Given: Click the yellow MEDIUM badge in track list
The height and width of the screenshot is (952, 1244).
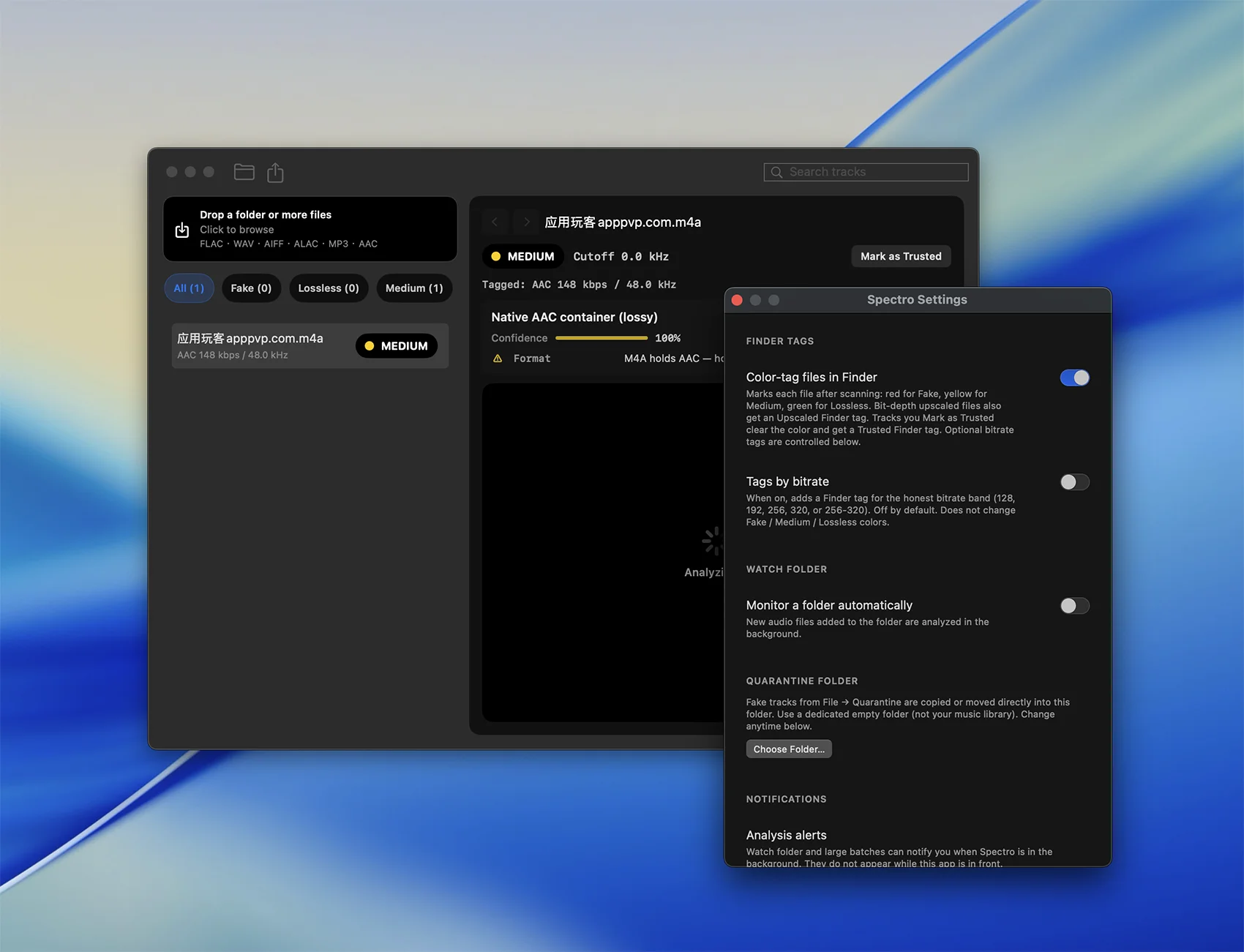Looking at the screenshot, I should (397, 346).
